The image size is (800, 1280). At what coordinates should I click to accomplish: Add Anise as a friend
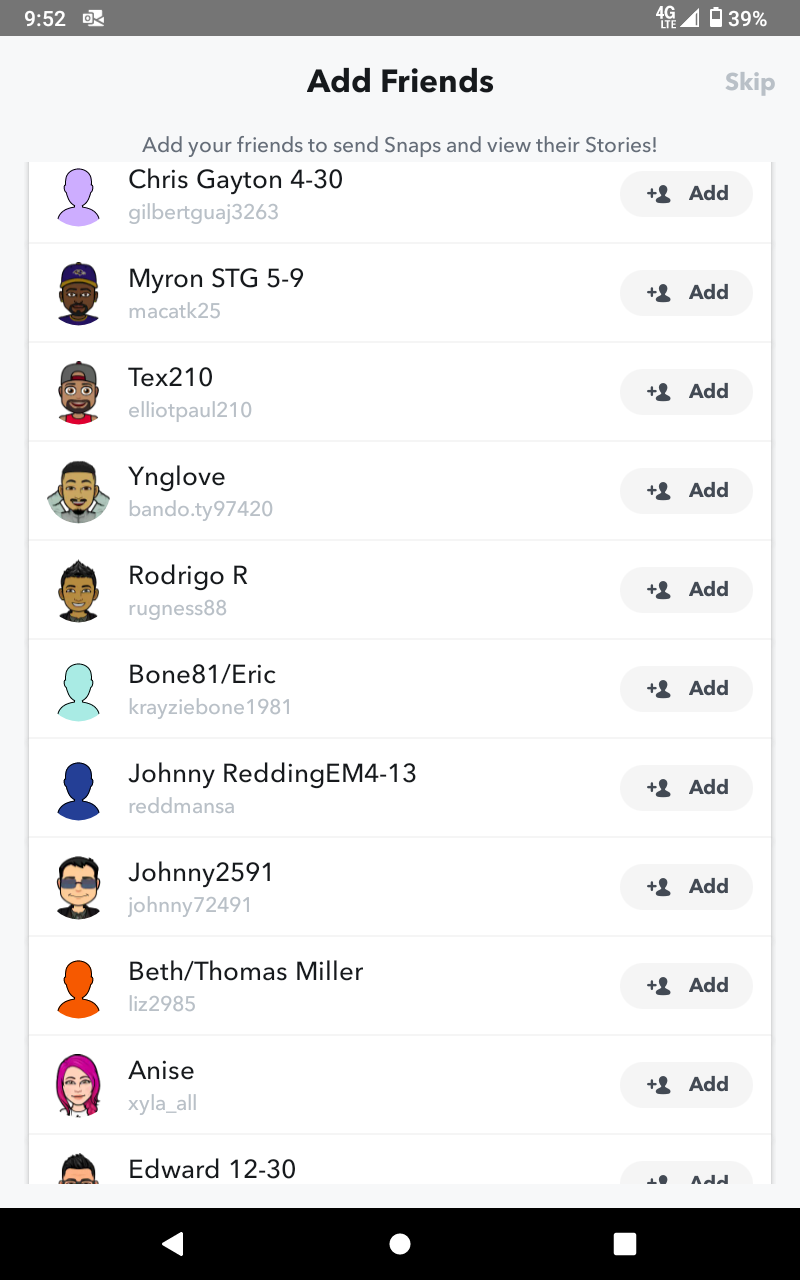pos(686,1085)
